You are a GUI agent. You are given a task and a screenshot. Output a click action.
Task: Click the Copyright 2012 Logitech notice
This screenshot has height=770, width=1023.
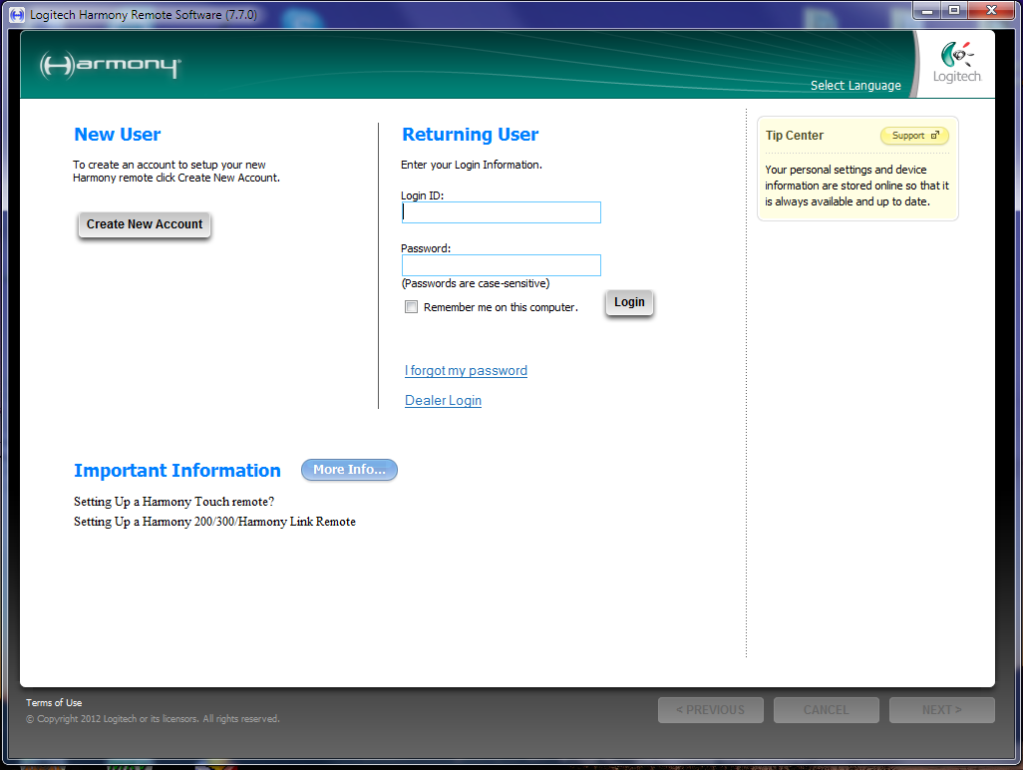(x=153, y=718)
